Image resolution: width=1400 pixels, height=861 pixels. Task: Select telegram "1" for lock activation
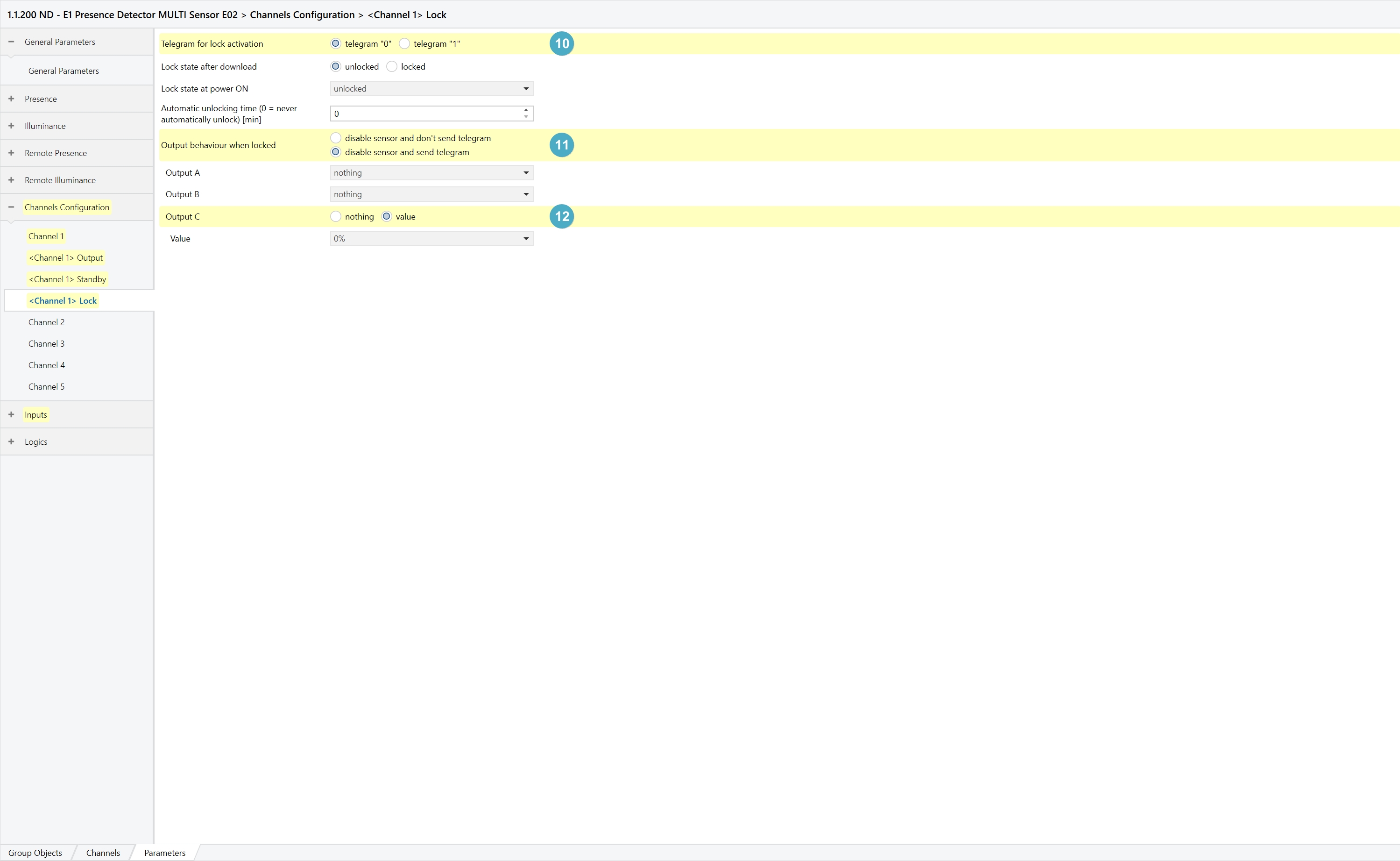click(404, 44)
